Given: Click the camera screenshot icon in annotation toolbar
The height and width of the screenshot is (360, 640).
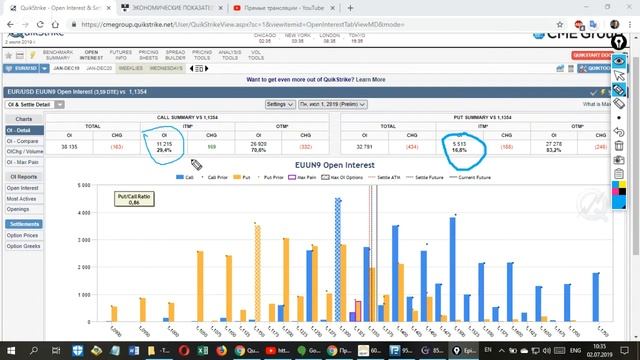Looking at the screenshot, I should (x=619, y=160).
